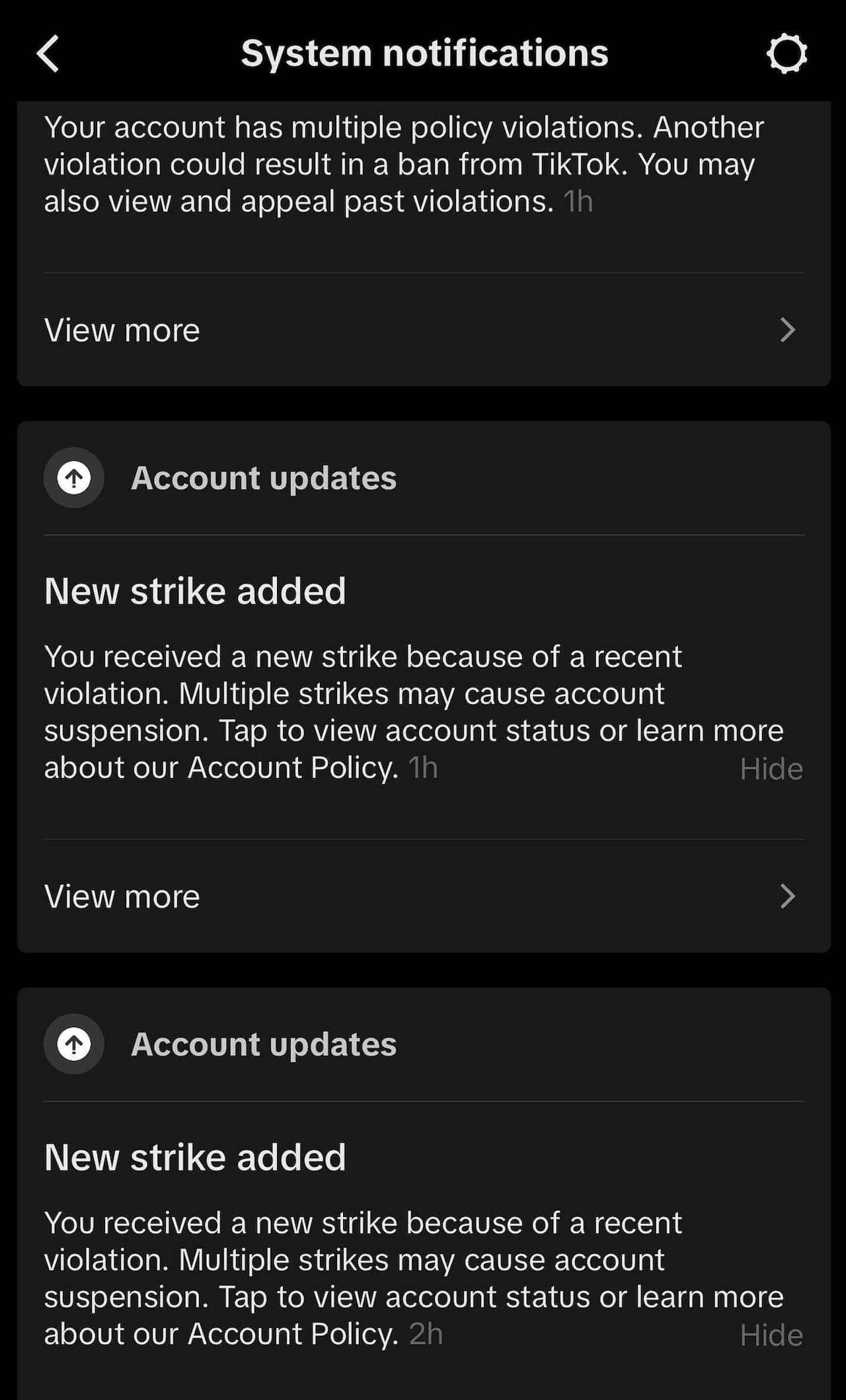Open the New strike added notification

(196, 590)
